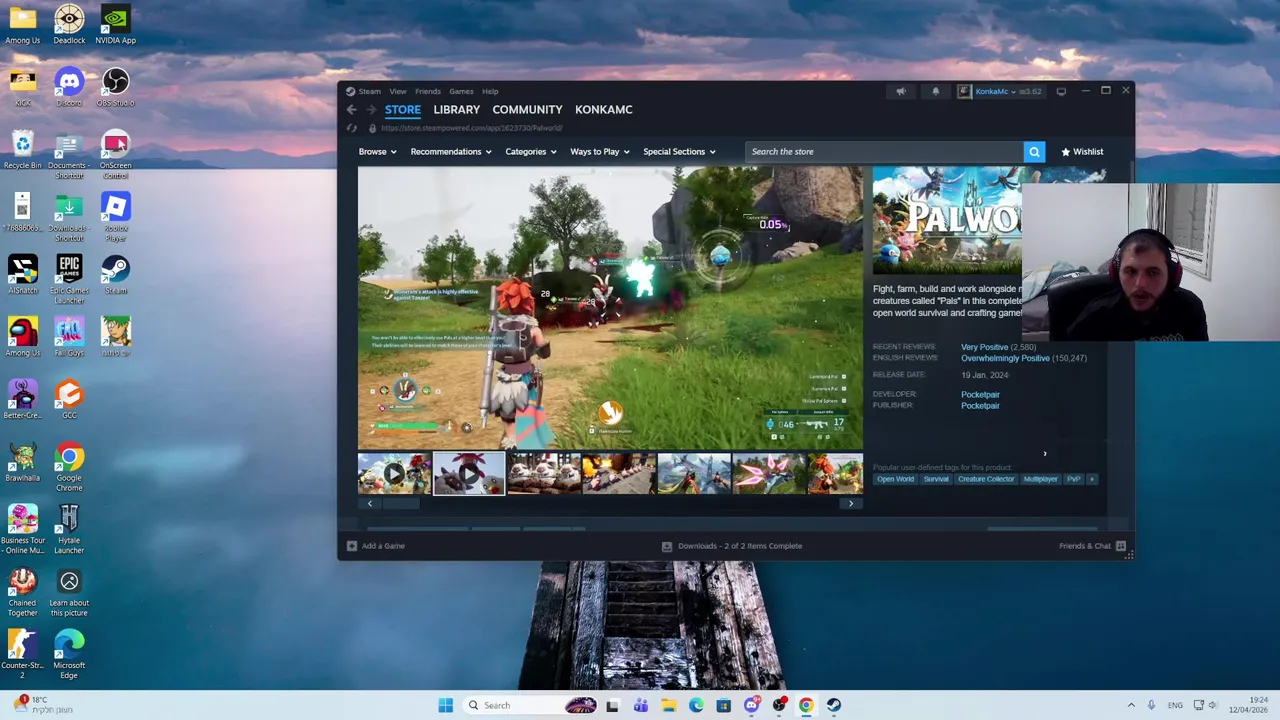Viewport: 1280px width, 720px height.
Task: Expand more tags with plus button
Action: [1092, 479]
